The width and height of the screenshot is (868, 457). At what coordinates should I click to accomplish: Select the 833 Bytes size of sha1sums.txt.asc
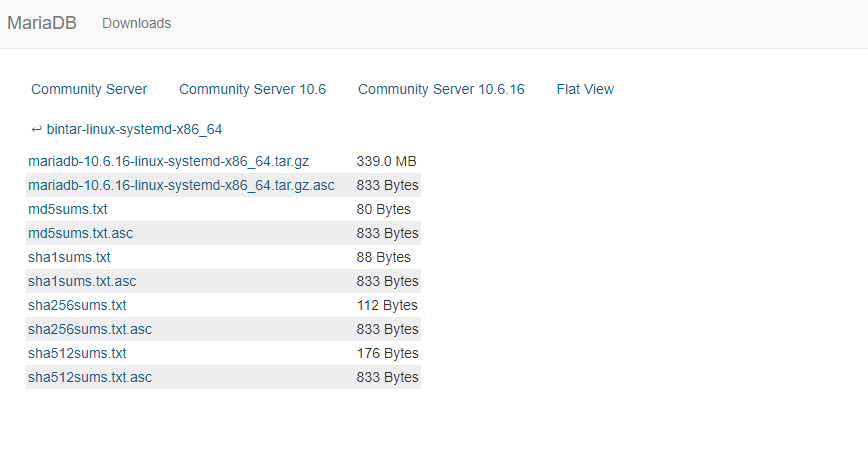(388, 281)
